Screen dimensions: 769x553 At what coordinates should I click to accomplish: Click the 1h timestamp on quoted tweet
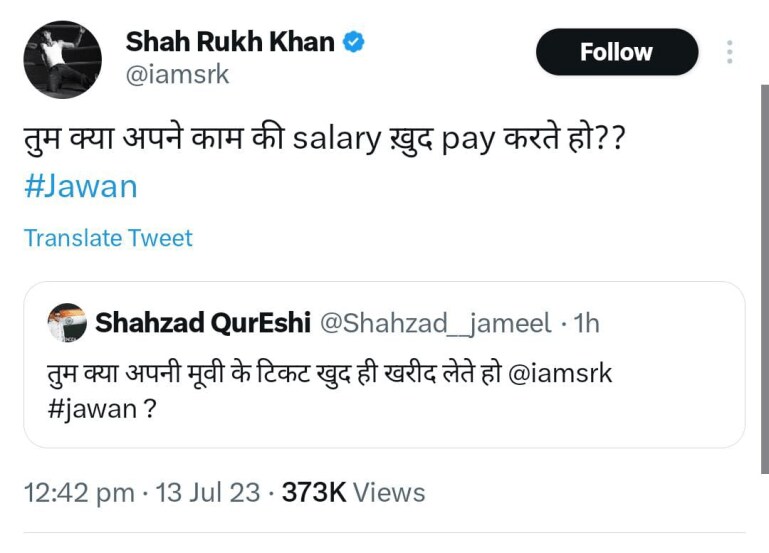(587, 324)
